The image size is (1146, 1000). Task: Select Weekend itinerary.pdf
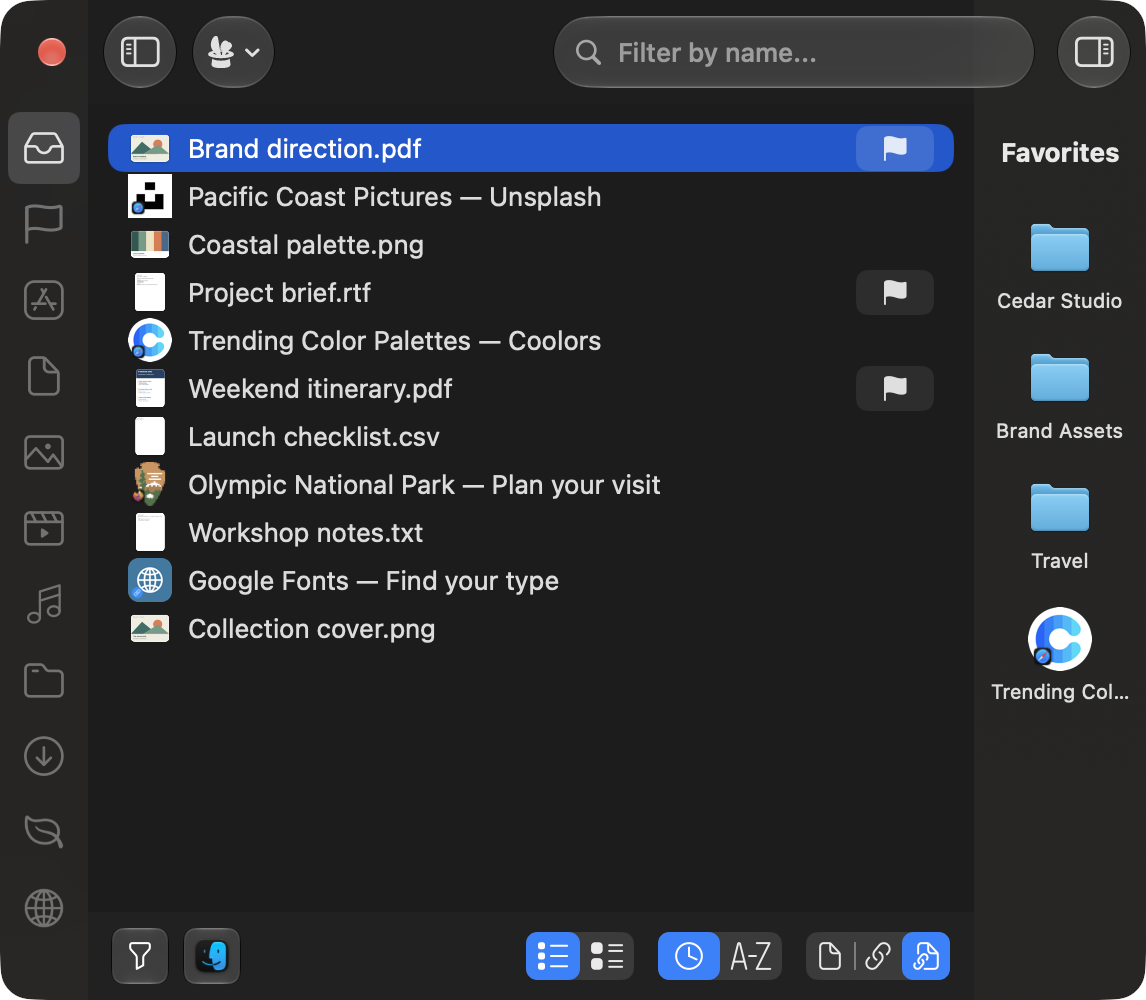coord(531,388)
